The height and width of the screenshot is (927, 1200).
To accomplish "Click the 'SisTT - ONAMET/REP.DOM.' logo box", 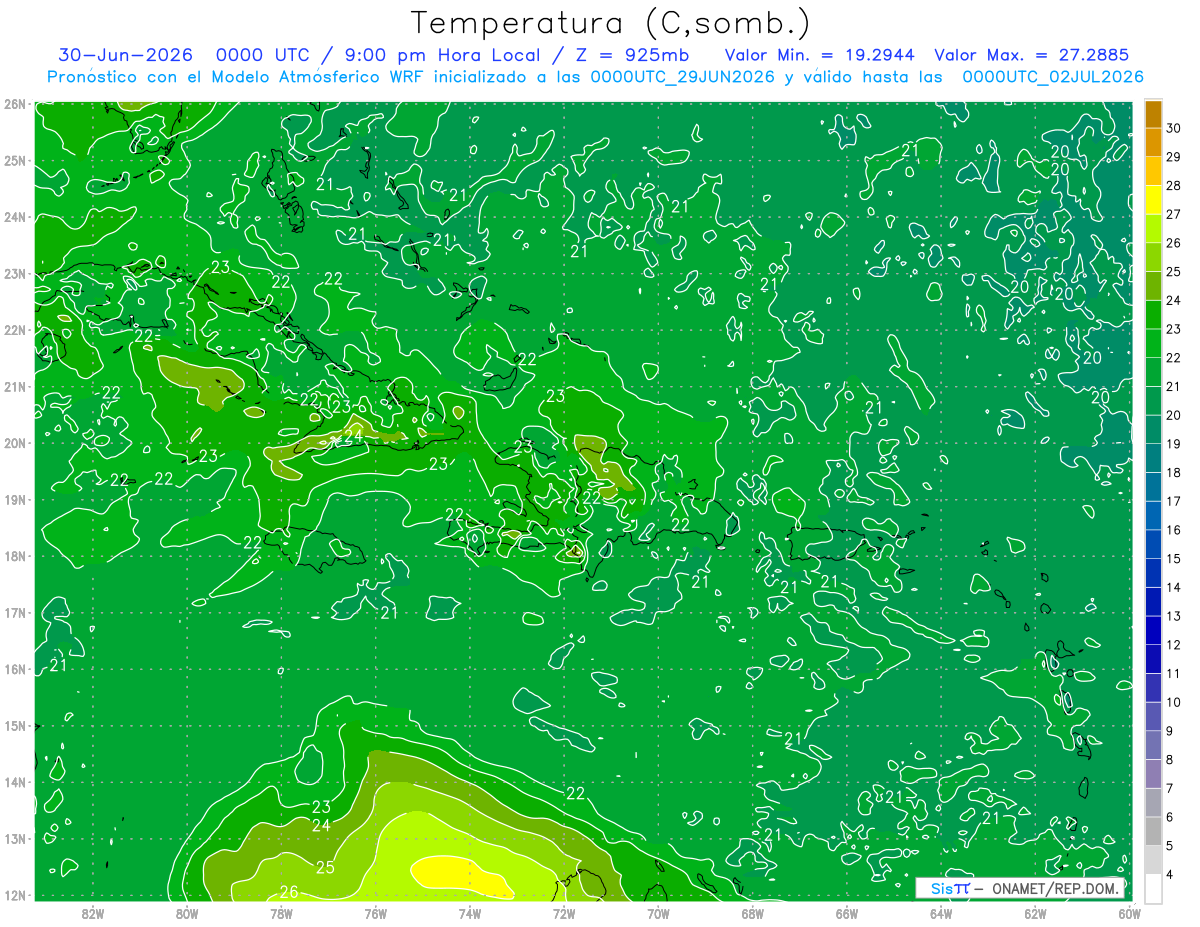I will [x=1020, y=888].
